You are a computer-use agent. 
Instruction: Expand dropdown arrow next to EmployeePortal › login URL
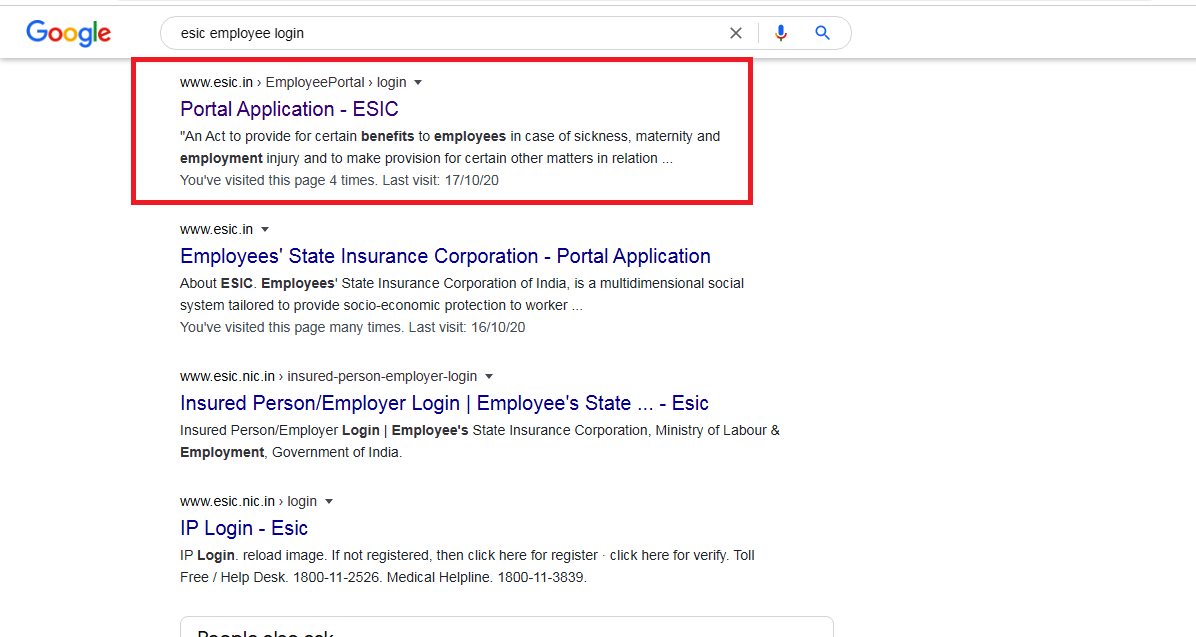[x=418, y=82]
